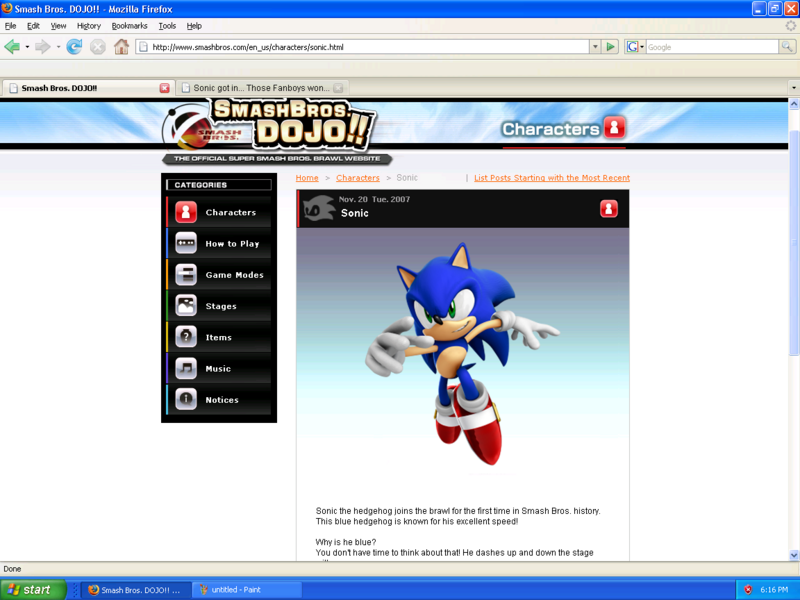Click the vertical scrollbar thumb
The width and height of the screenshot is (800, 600).
click(x=794, y=243)
